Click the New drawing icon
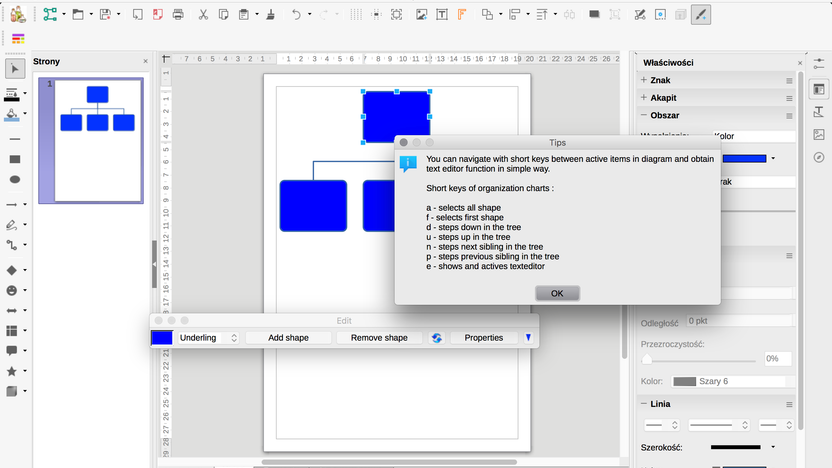 [50, 14]
